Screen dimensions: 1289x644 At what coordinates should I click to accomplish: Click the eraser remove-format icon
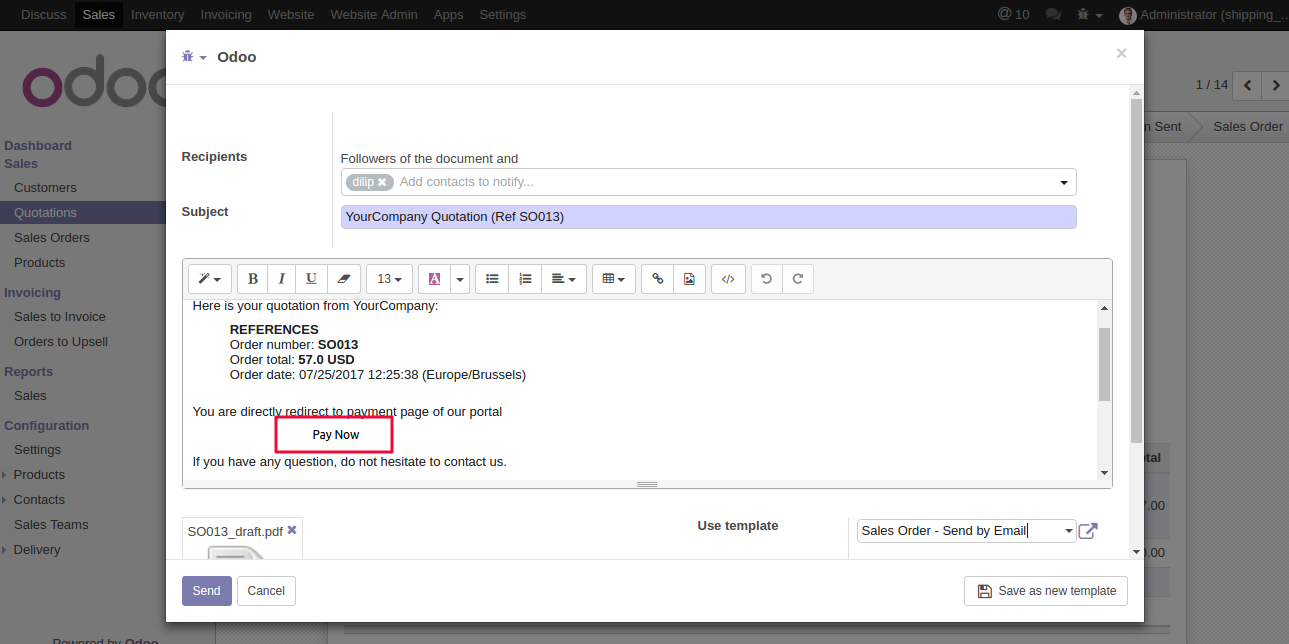tap(343, 279)
